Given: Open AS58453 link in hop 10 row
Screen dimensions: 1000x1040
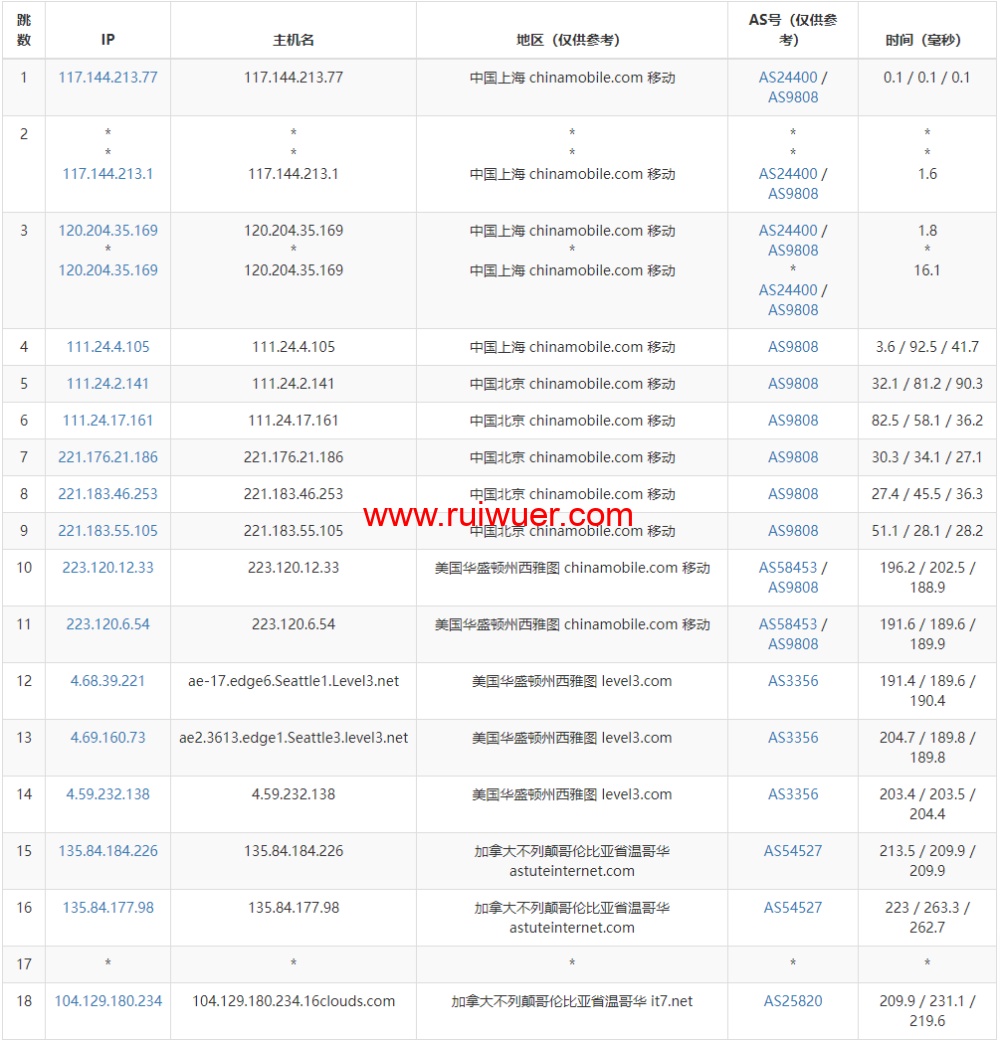Looking at the screenshot, I should point(788,567).
